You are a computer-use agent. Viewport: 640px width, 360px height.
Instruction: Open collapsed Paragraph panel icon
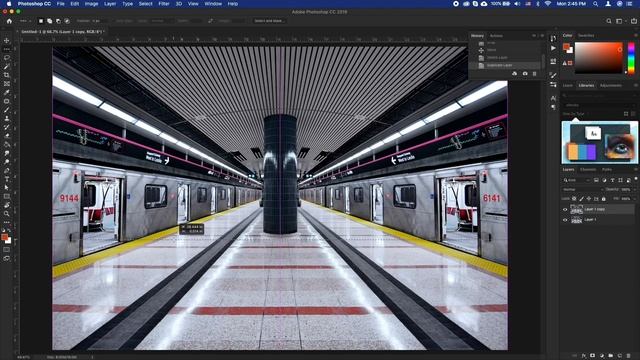553,107
